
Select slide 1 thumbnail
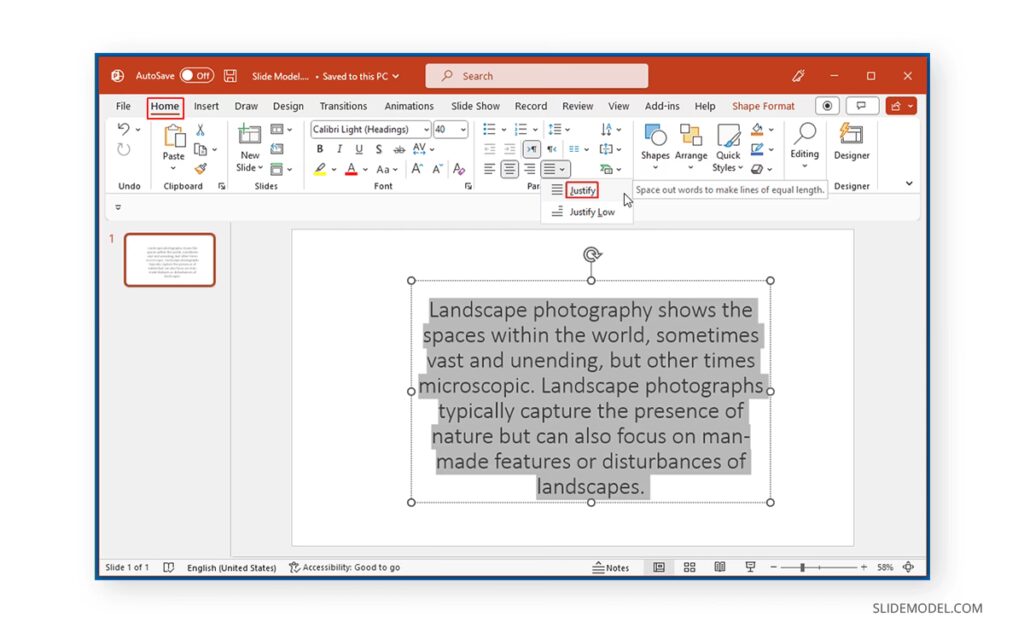coord(169,260)
